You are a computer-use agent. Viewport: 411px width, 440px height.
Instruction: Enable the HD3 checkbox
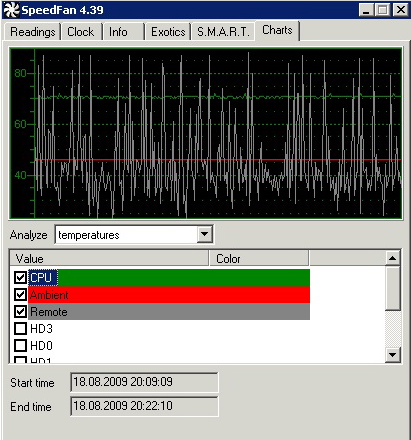20,329
